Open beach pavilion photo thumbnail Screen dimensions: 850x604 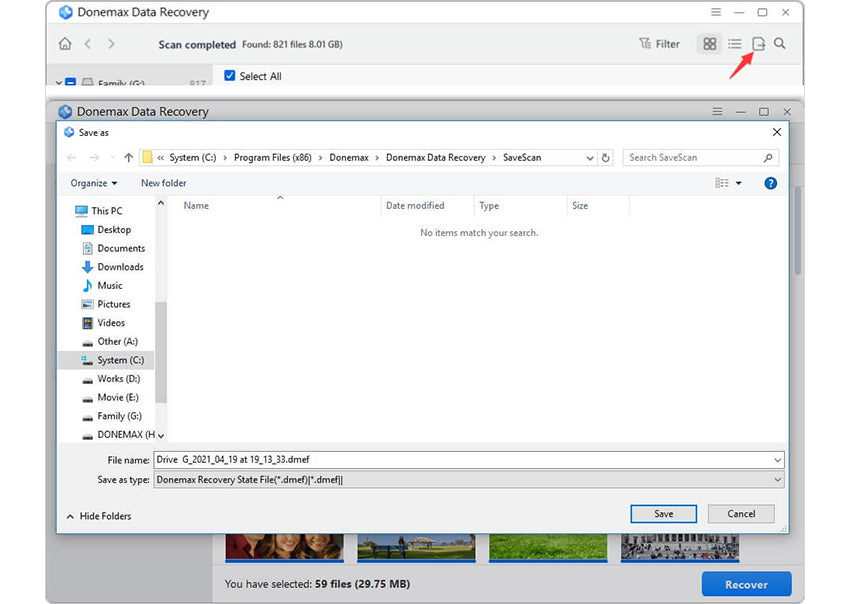coord(416,547)
